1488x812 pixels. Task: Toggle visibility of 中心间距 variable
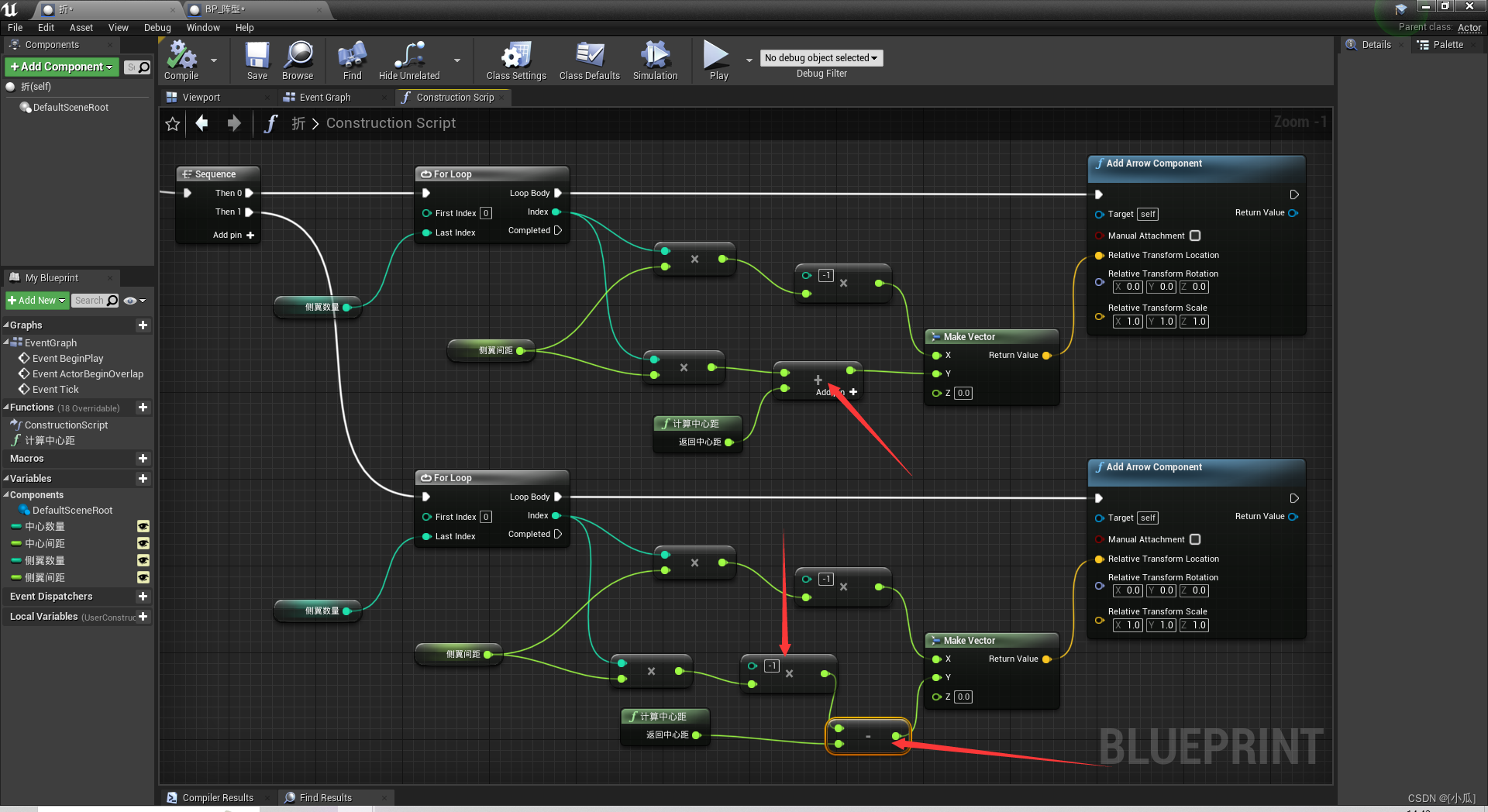click(x=143, y=544)
